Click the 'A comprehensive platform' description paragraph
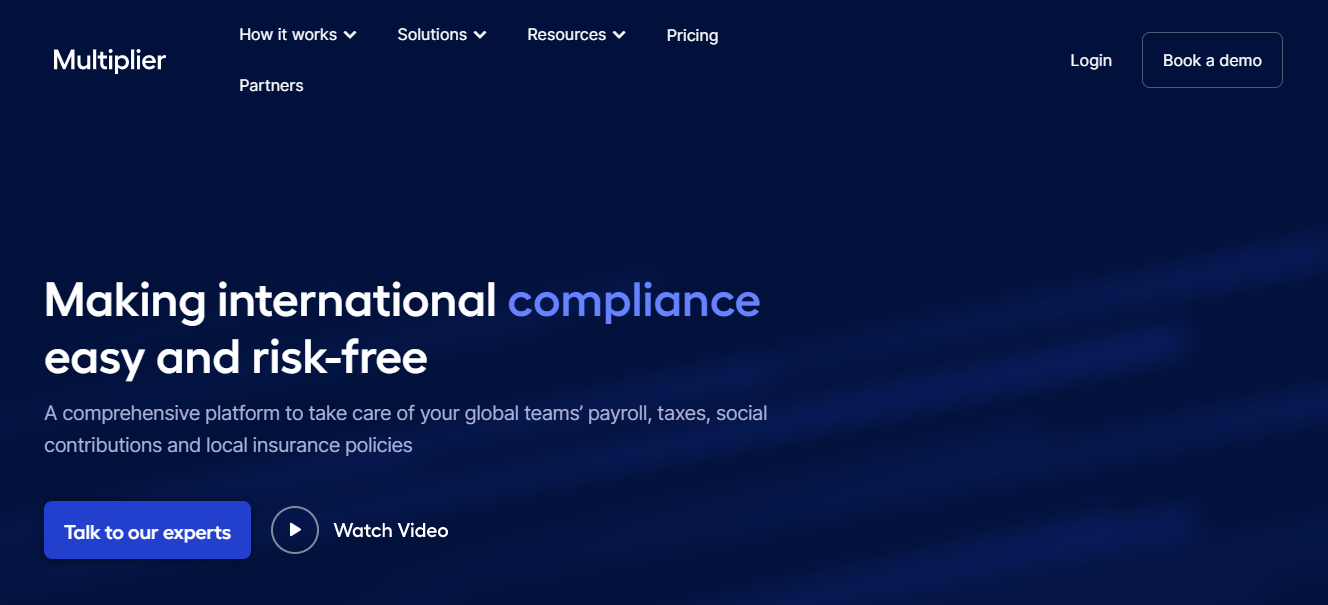This screenshot has width=1328, height=605. coord(406,429)
